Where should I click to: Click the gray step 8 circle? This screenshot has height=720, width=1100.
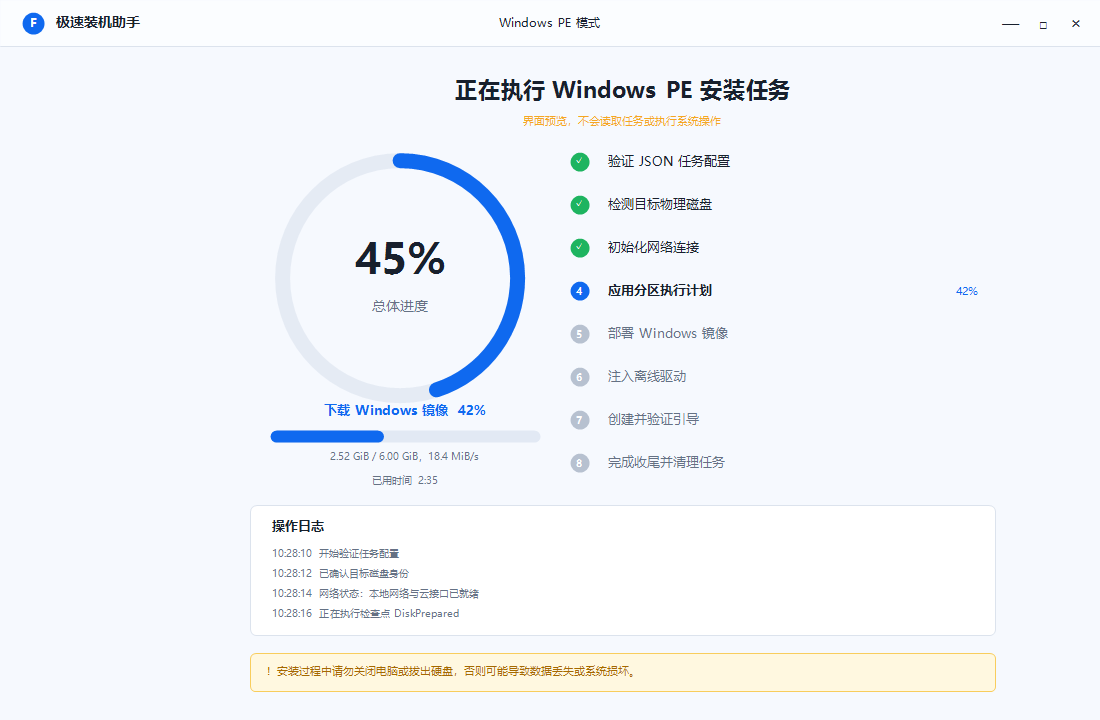[x=579, y=463]
